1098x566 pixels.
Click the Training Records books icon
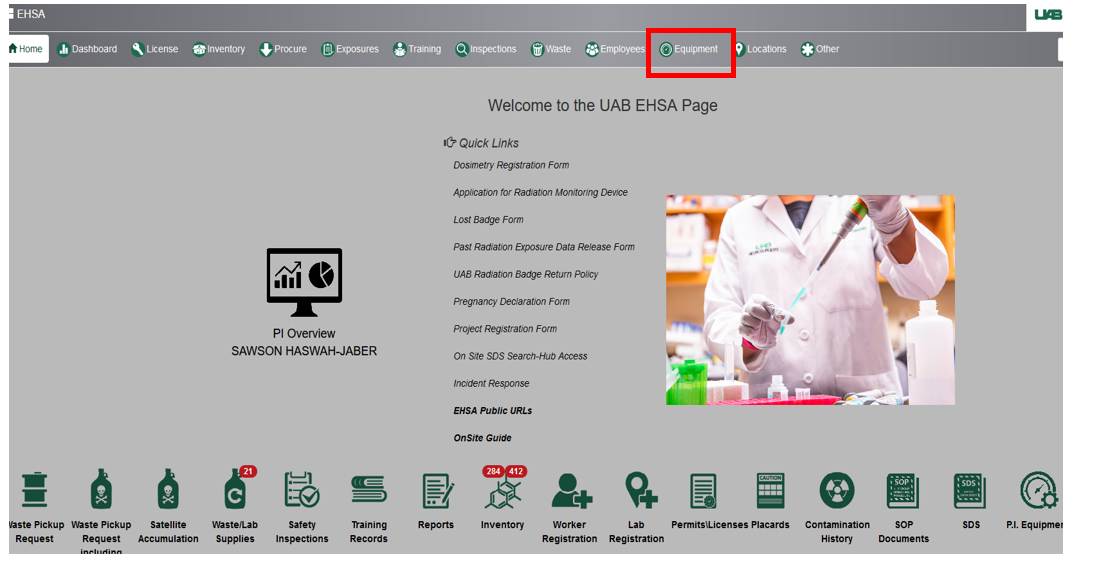tap(368, 491)
